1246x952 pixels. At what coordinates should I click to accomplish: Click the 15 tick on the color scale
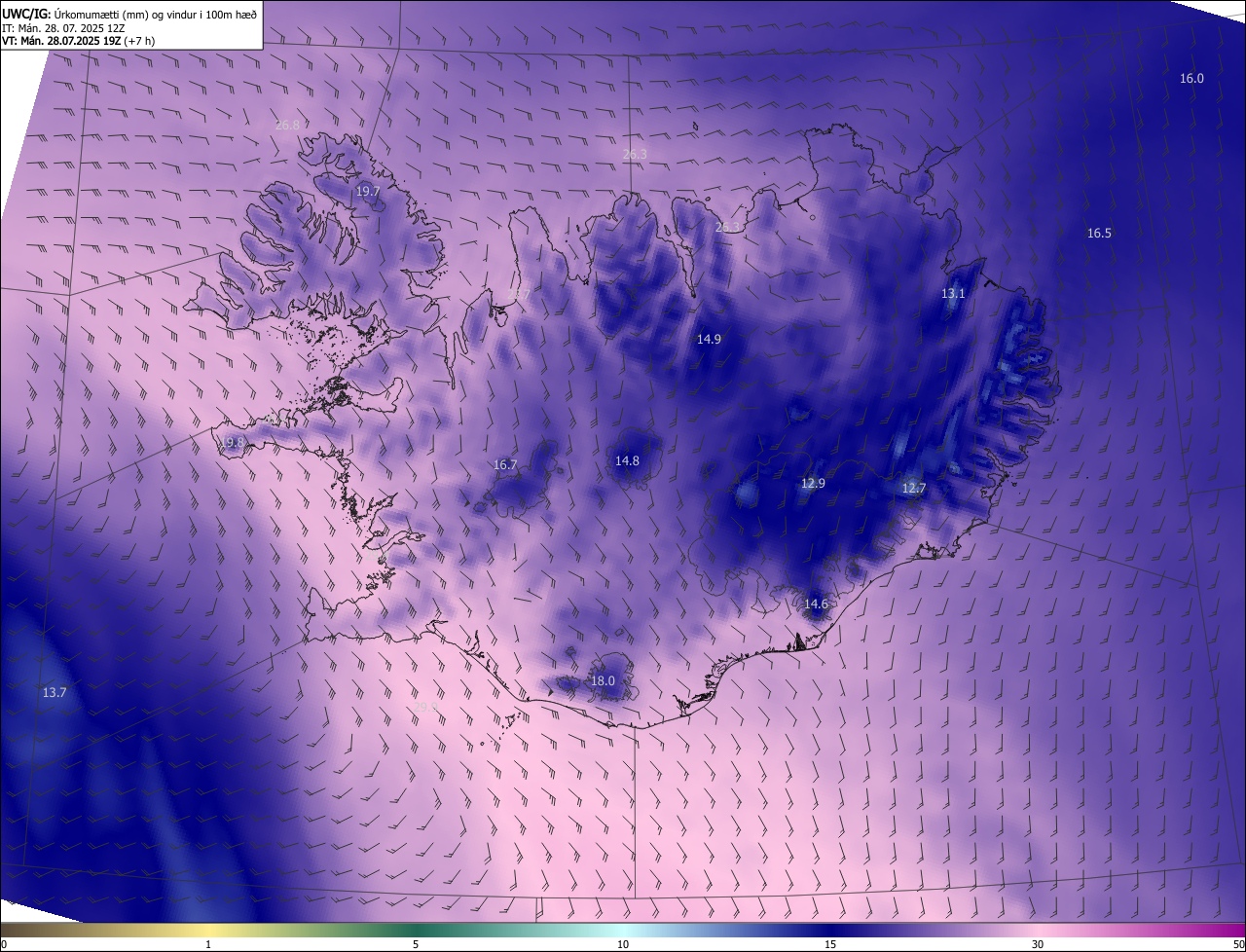pos(830,944)
